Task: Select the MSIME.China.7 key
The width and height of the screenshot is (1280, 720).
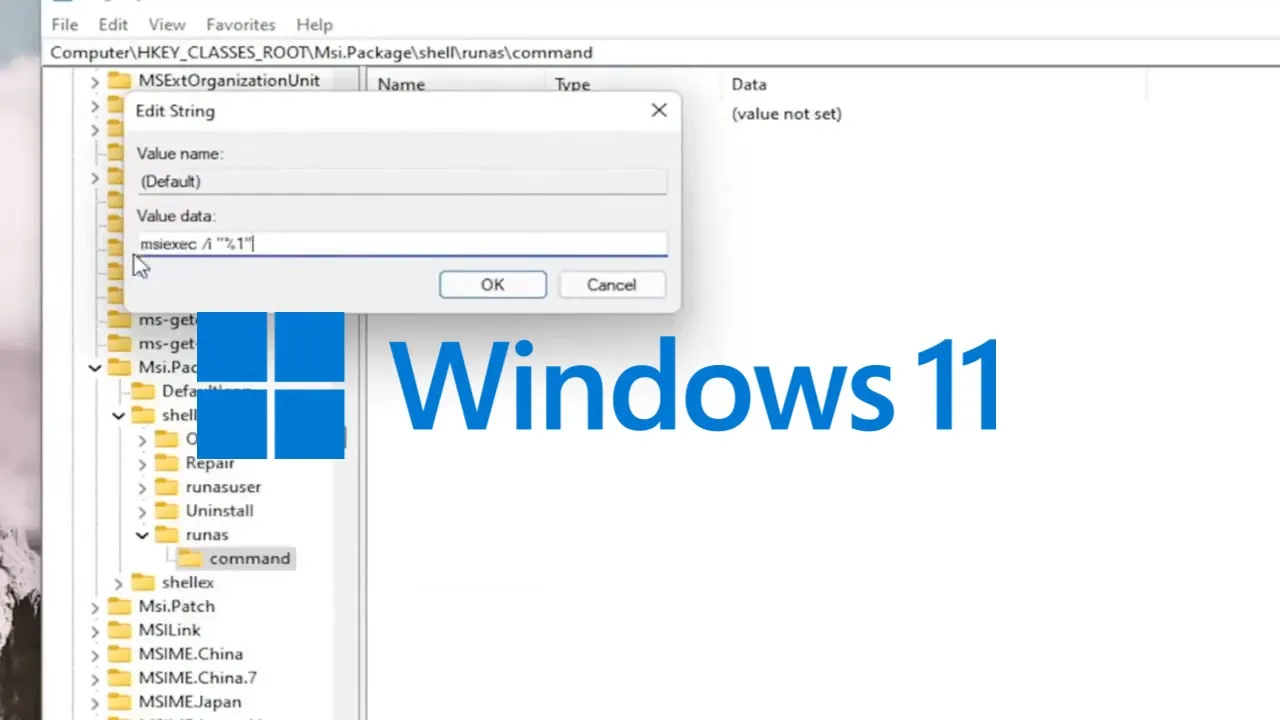Action: click(x=197, y=678)
